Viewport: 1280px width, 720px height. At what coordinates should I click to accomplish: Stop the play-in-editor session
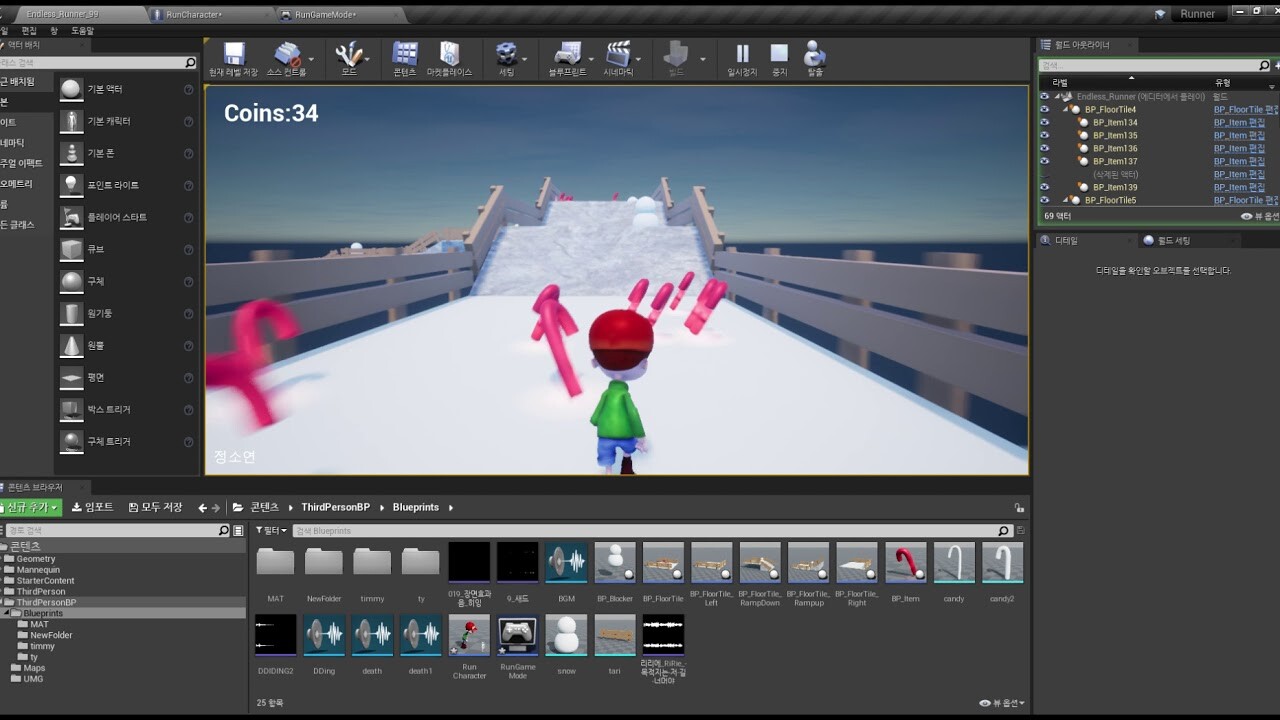point(779,56)
